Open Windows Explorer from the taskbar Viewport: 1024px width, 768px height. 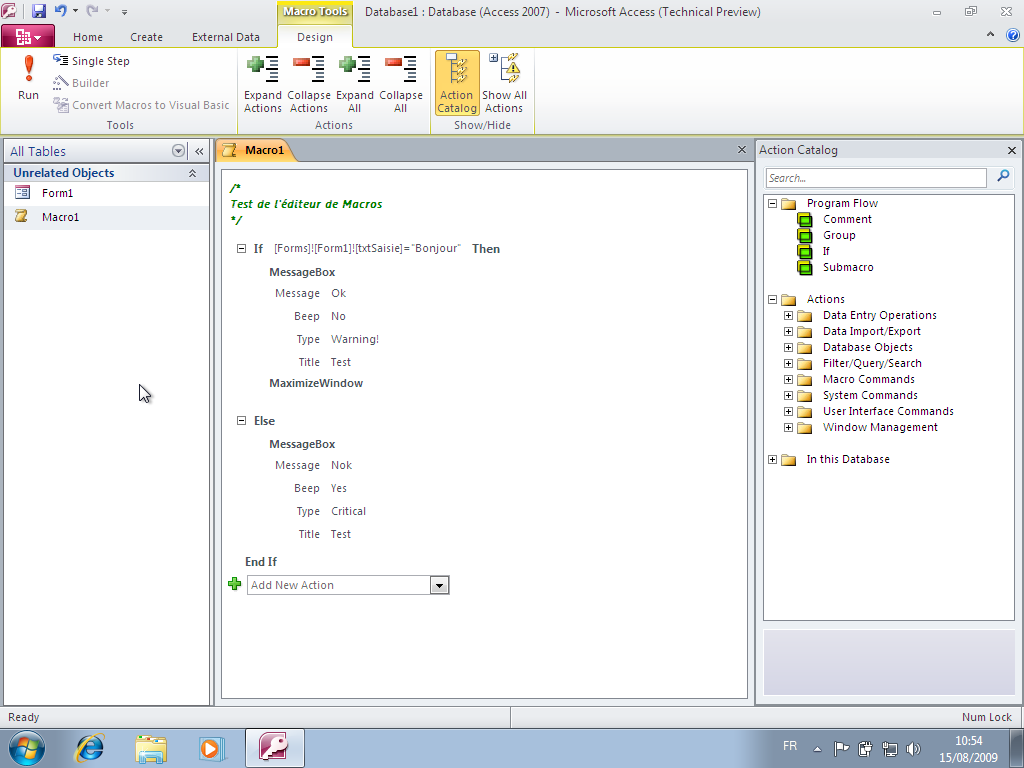pyautogui.click(x=151, y=748)
